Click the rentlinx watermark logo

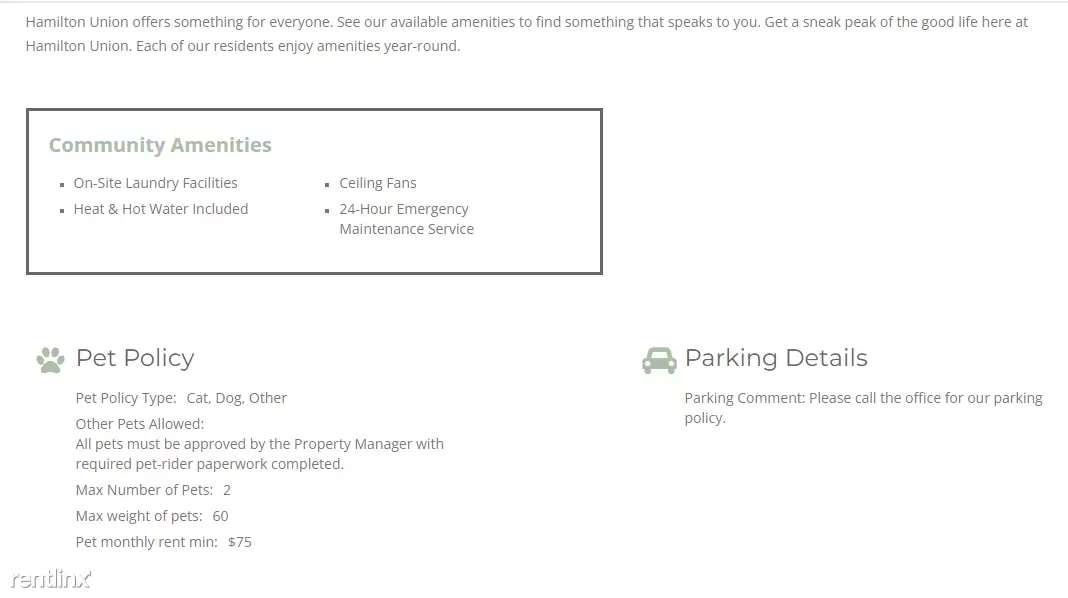coord(51,579)
